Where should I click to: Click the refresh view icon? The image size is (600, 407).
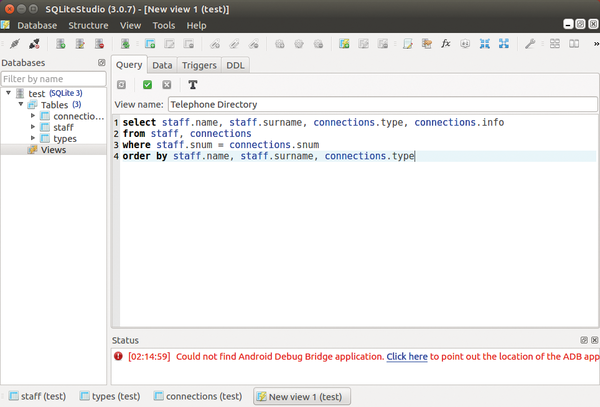(121, 85)
